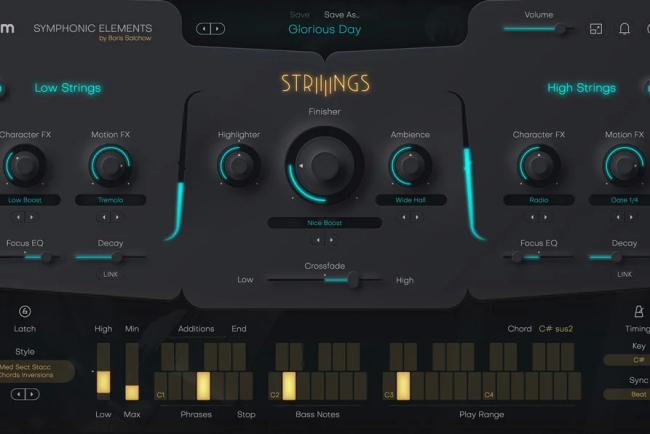Screen dimensions: 650x434
Task: Click High Strings Character FX knob
Action: click(x=538, y=165)
